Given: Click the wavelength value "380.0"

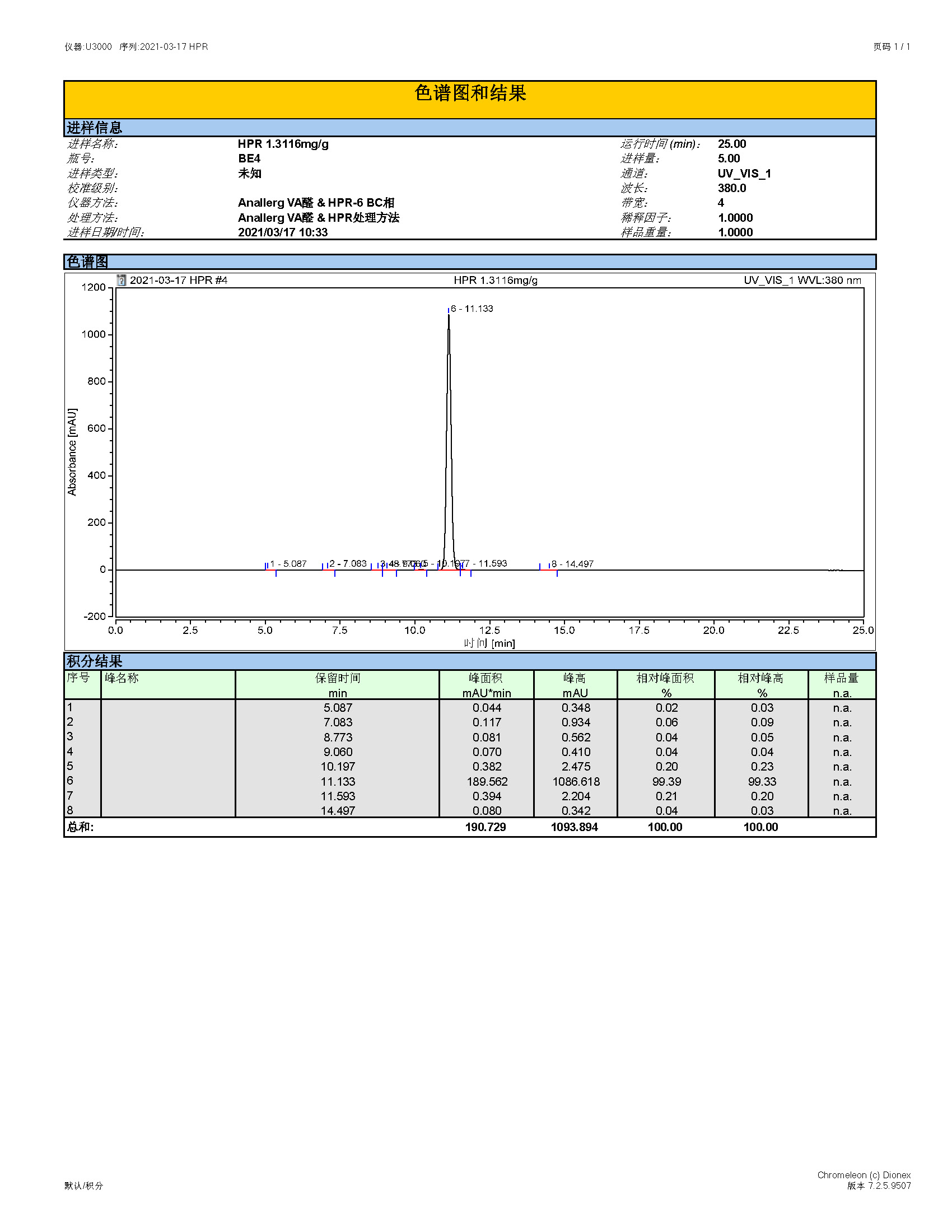Looking at the screenshot, I should click(732, 188).
